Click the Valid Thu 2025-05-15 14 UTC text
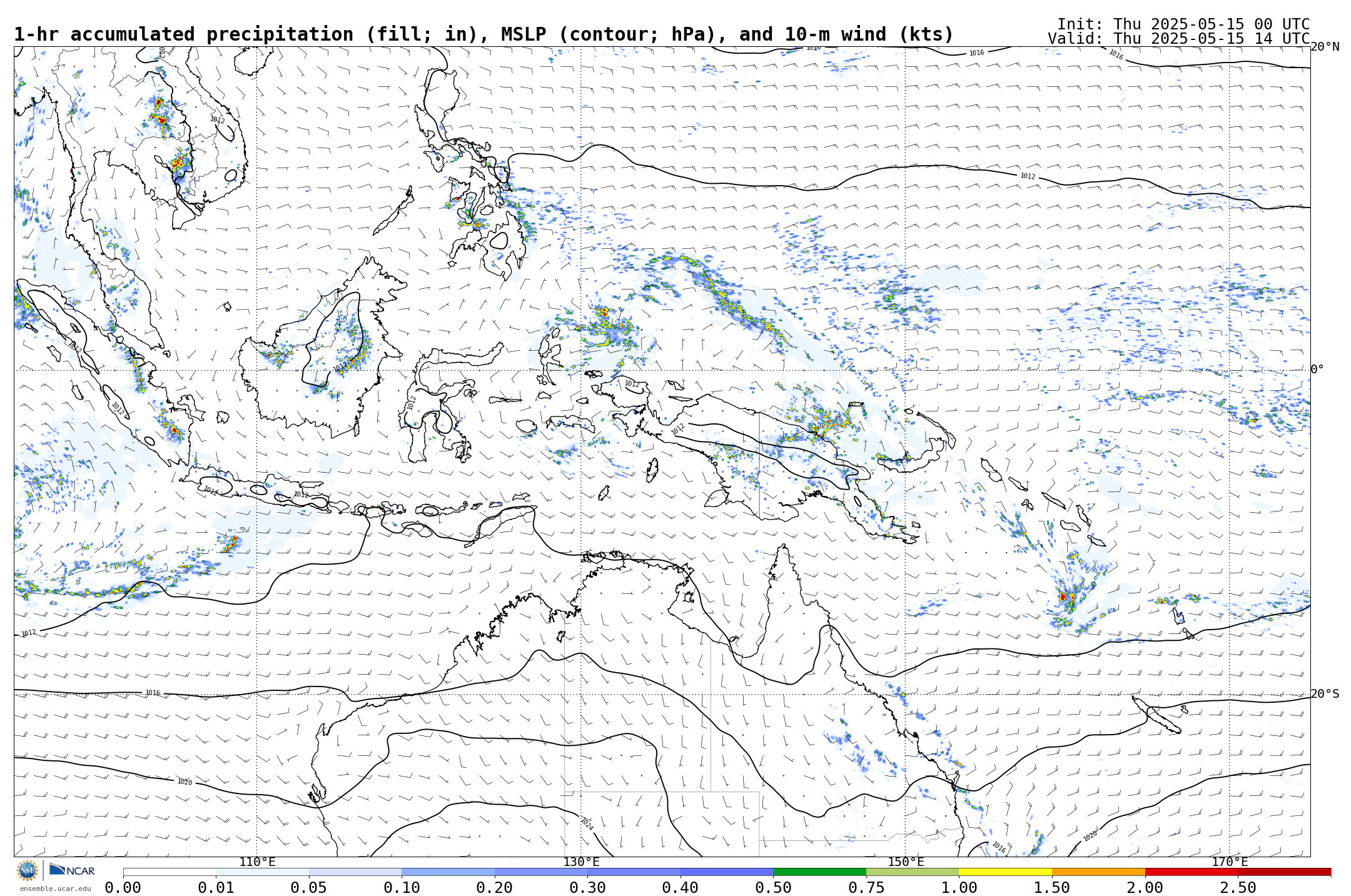1351x896 pixels. [x=1179, y=39]
